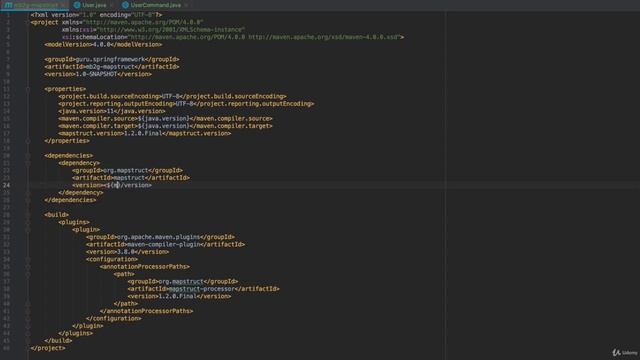Viewport: 640px width, 360px height.
Task: Click the closing annotationProcessorPaths tag
Action: (147, 311)
